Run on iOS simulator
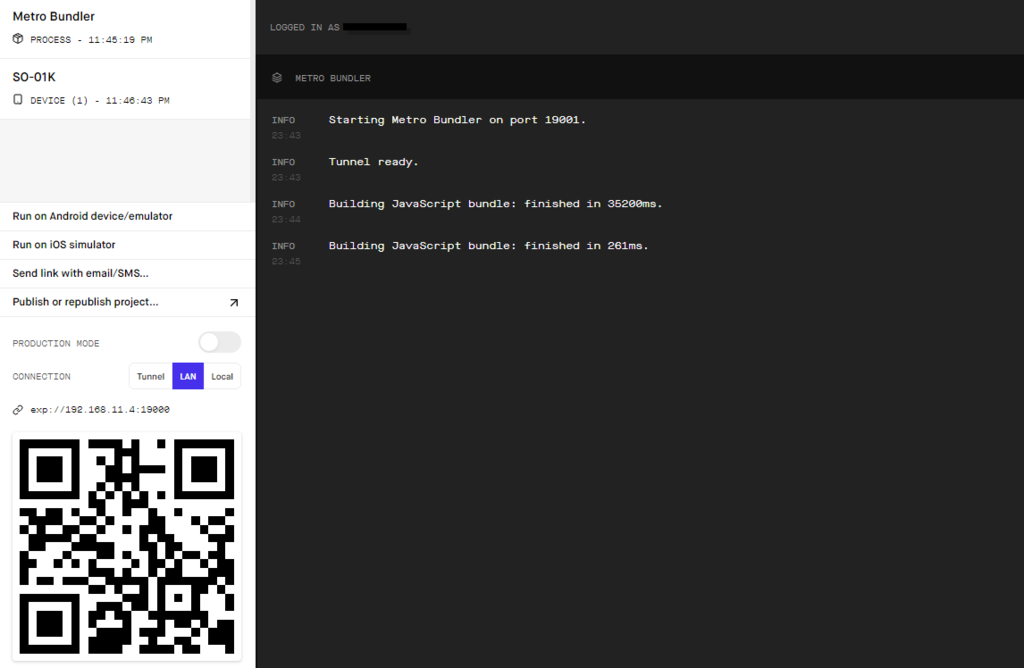This screenshot has height=668, width=1024. 127,245
